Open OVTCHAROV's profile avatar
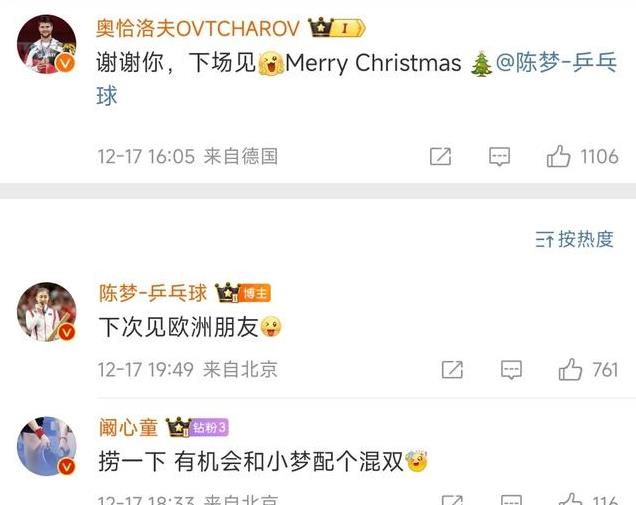This screenshot has width=636, height=505. tap(46, 44)
